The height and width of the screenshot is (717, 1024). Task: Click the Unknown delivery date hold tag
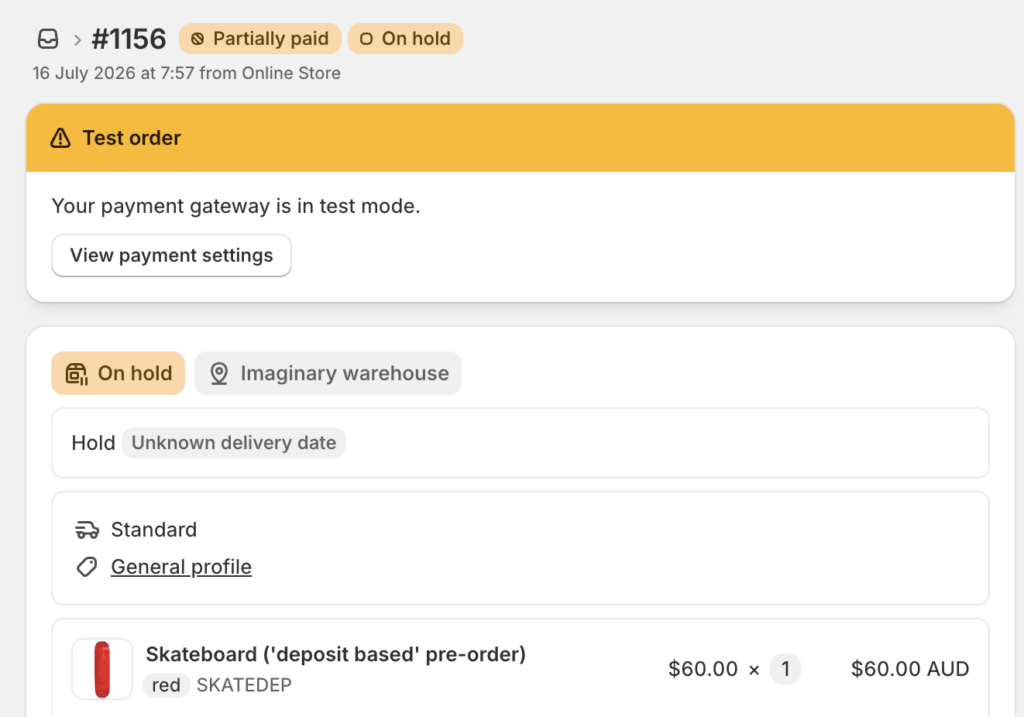point(234,443)
